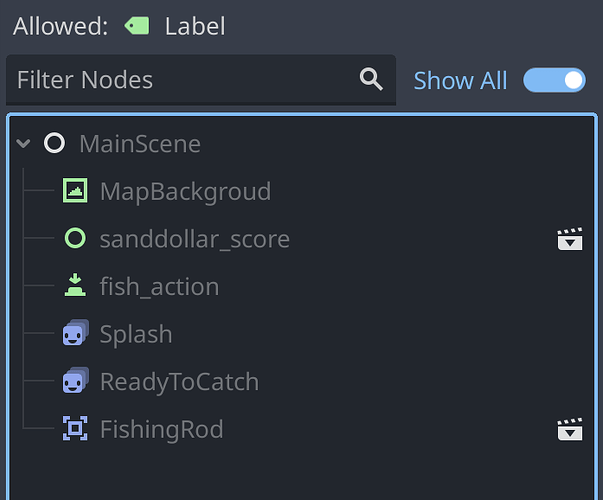603x500 pixels.
Task: Click the FishingRod node type icon
Action: click(x=75, y=428)
